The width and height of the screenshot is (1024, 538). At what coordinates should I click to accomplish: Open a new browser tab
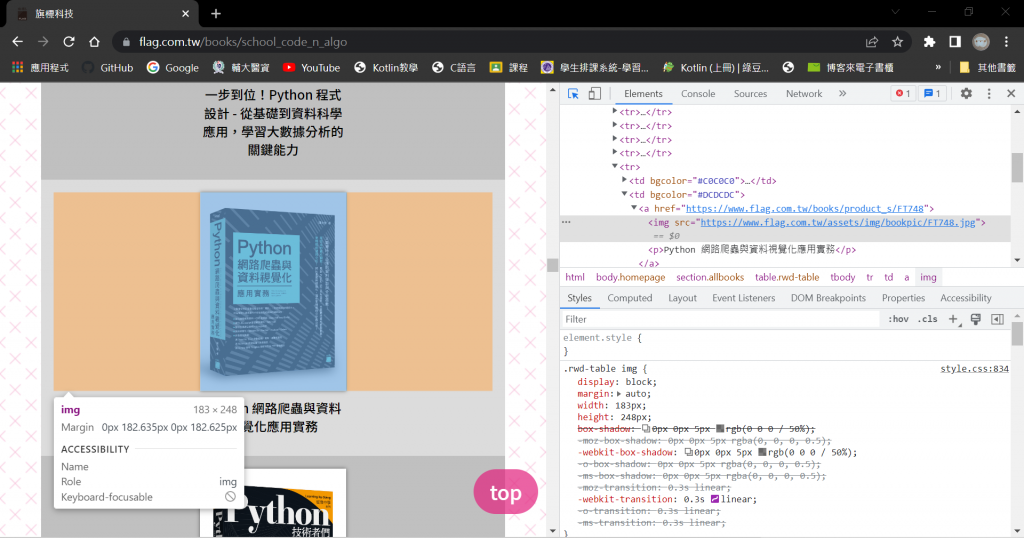216,13
